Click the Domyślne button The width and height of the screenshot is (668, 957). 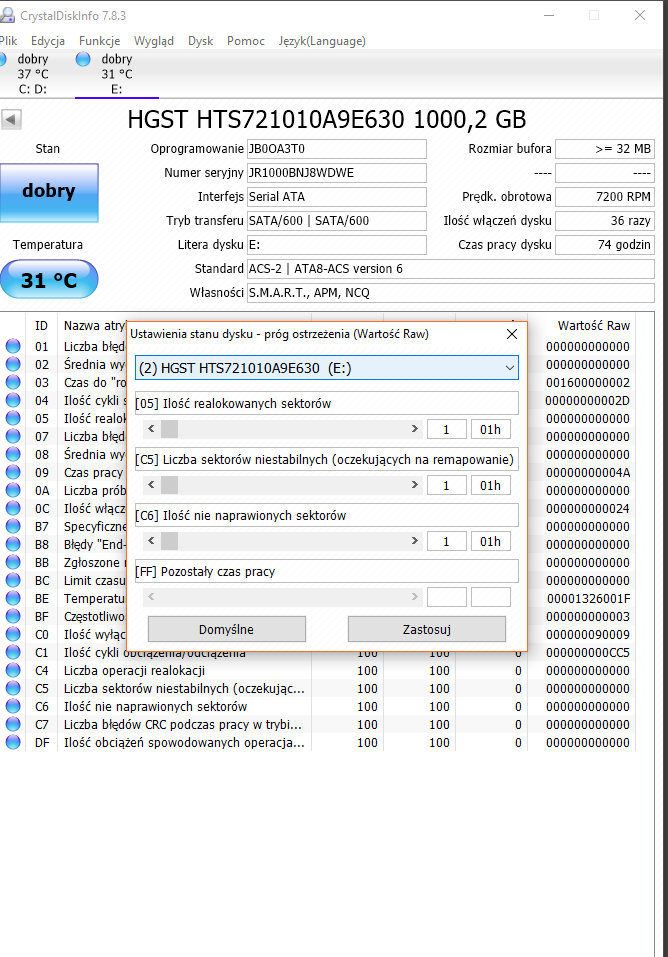[227, 629]
